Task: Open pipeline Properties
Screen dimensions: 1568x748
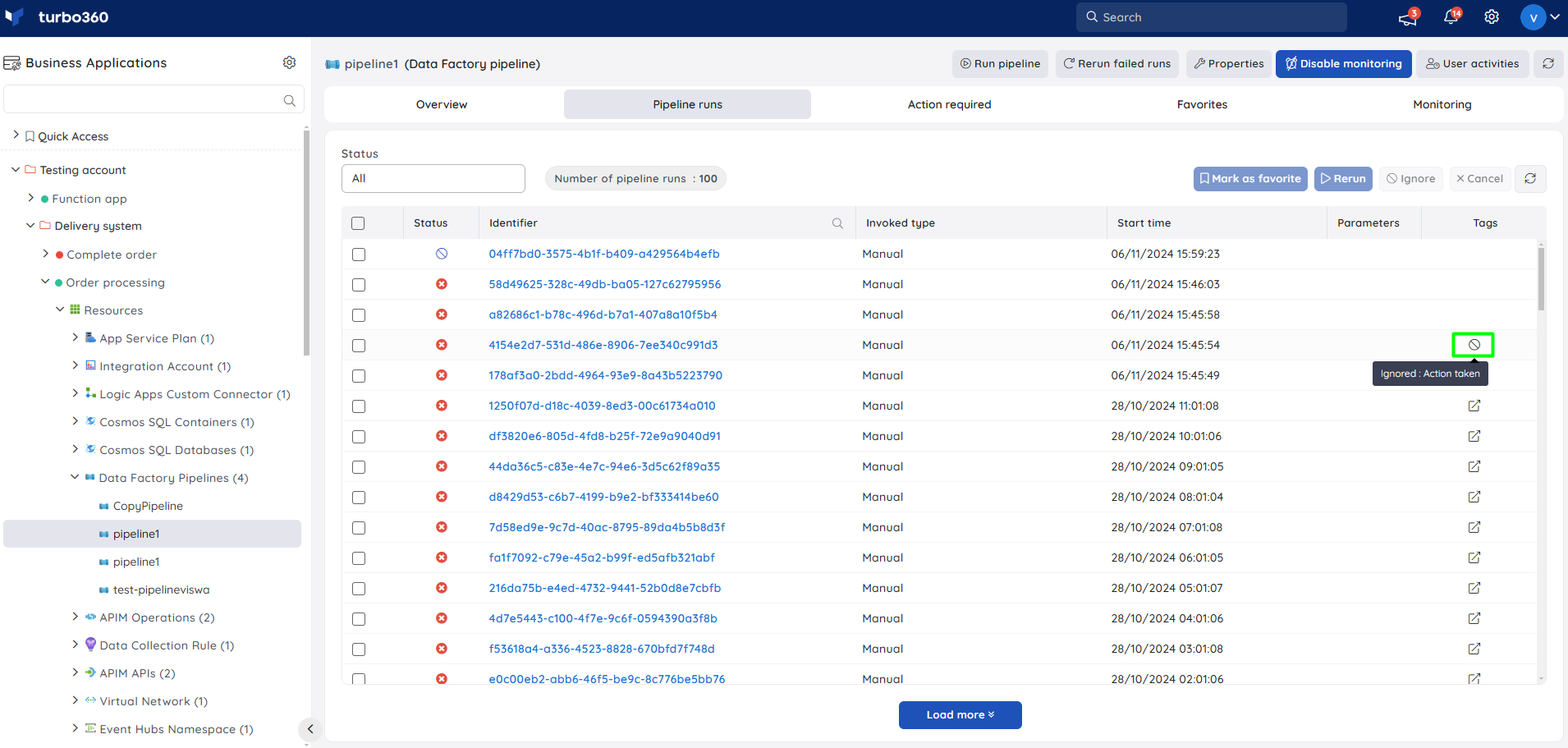Action: click(x=1229, y=63)
